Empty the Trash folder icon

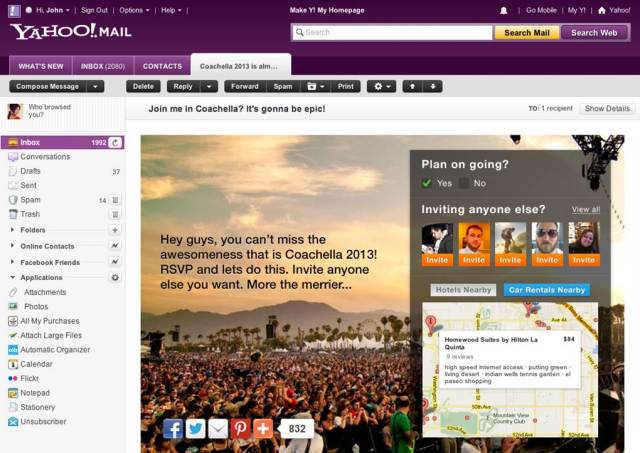pyautogui.click(x=115, y=214)
